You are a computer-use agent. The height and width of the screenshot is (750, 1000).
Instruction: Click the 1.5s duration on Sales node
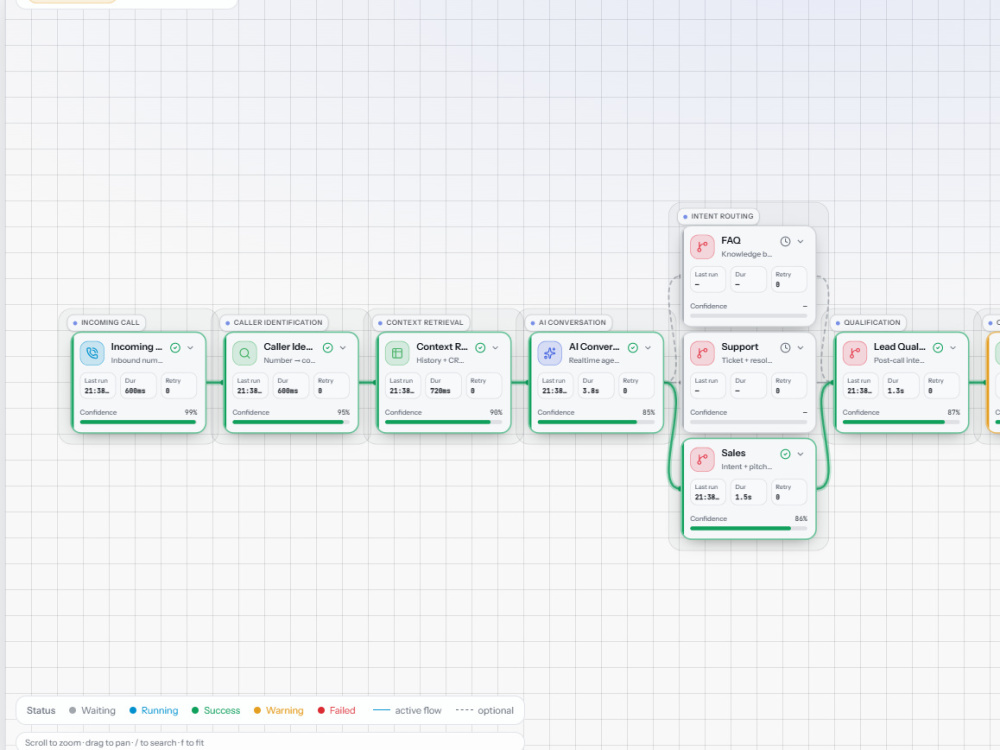tap(744, 497)
